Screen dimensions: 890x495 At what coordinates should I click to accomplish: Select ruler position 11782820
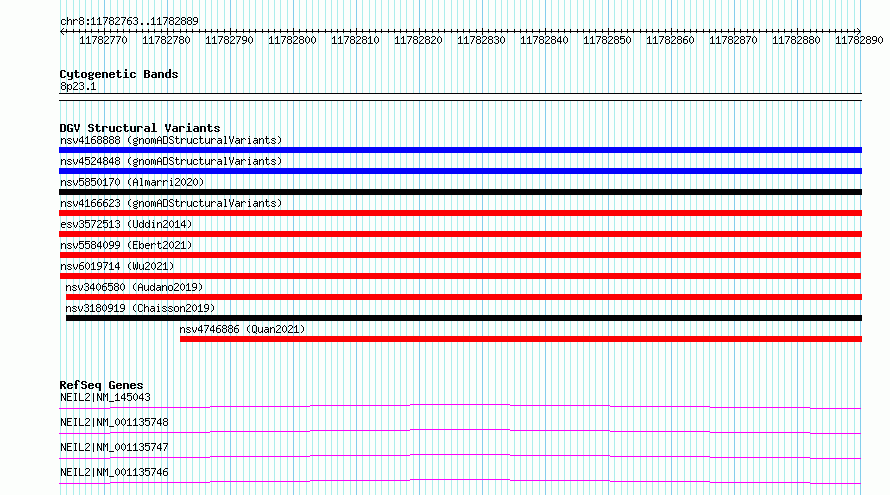[x=418, y=40]
